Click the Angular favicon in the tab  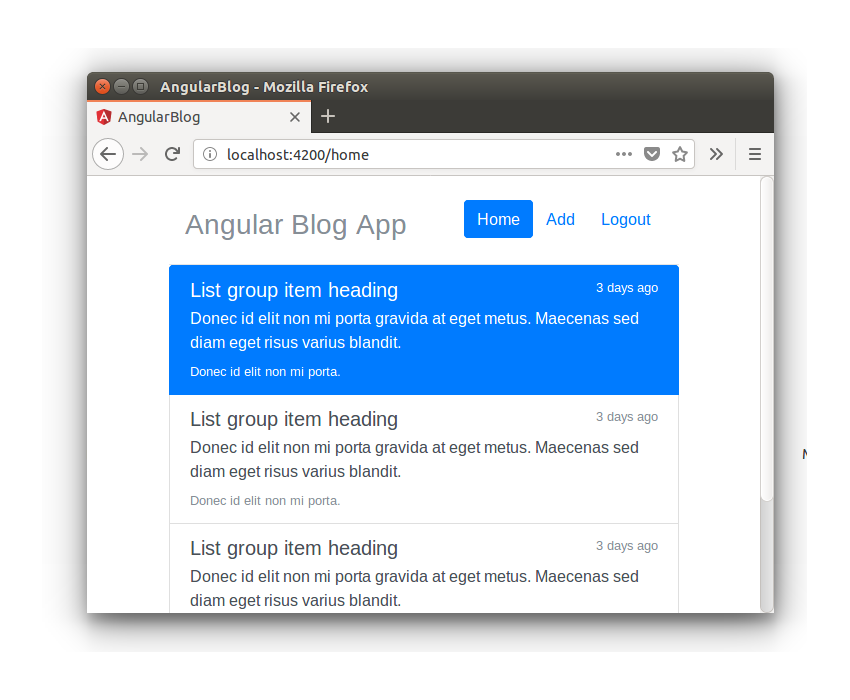point(104,117)
